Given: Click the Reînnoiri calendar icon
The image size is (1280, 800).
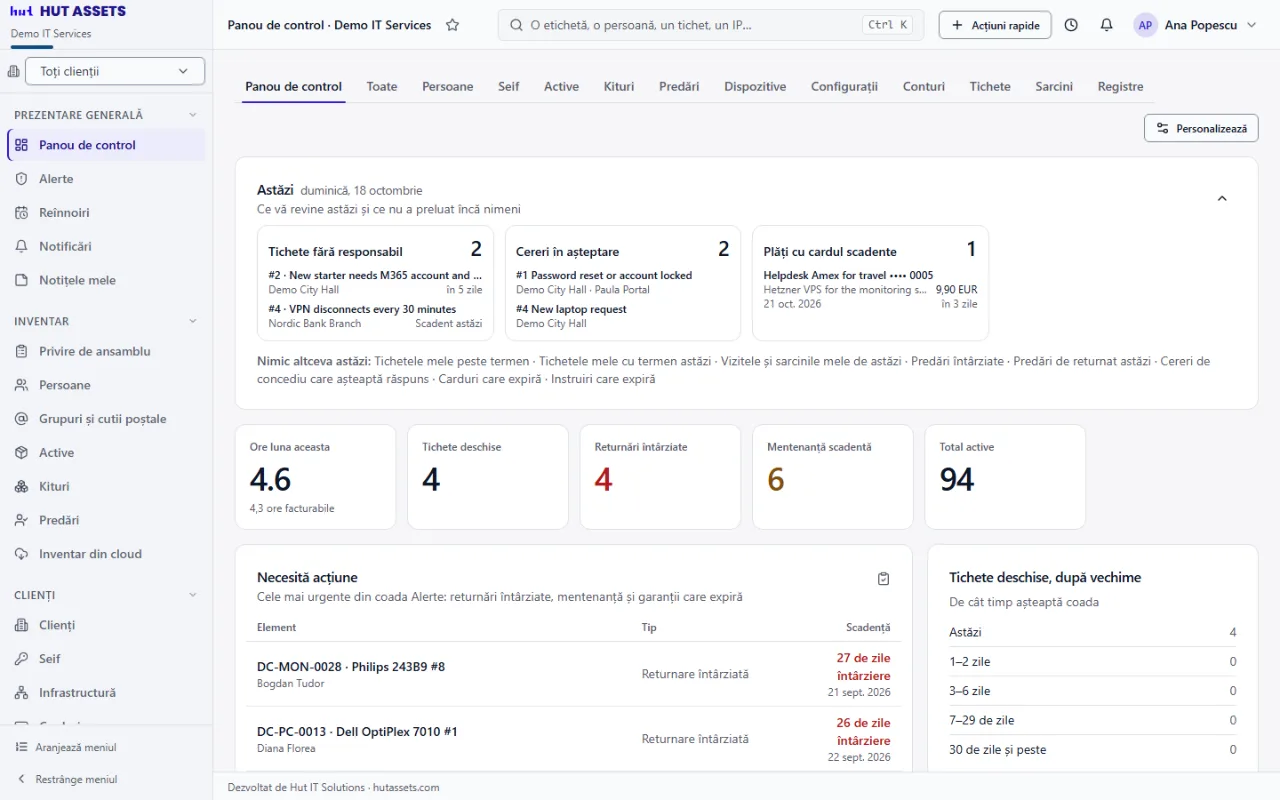Looking at the screenshot, I should (21, 213).
